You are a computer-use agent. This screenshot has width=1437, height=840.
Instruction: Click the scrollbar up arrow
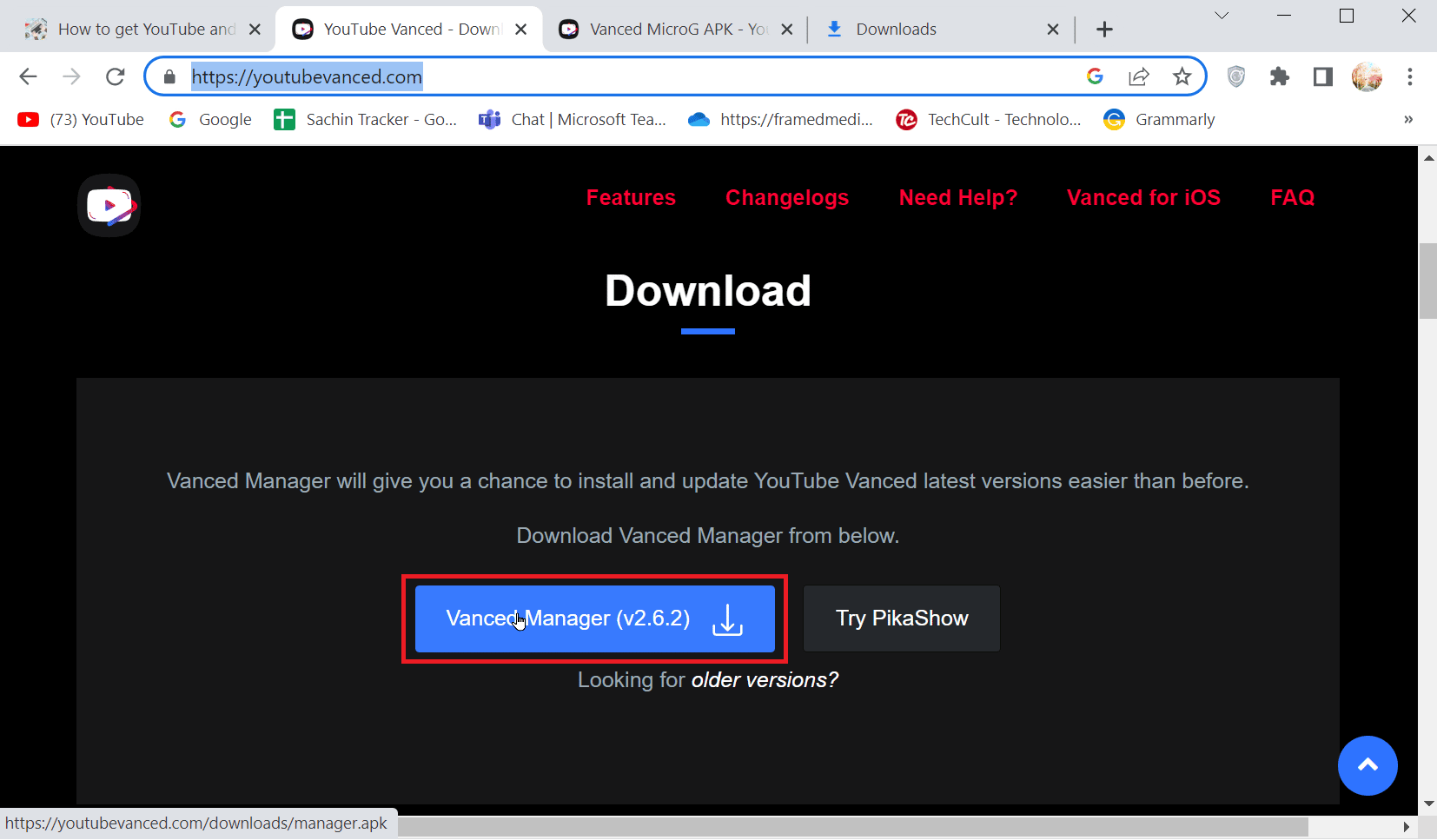click(x=1427, y=157)
